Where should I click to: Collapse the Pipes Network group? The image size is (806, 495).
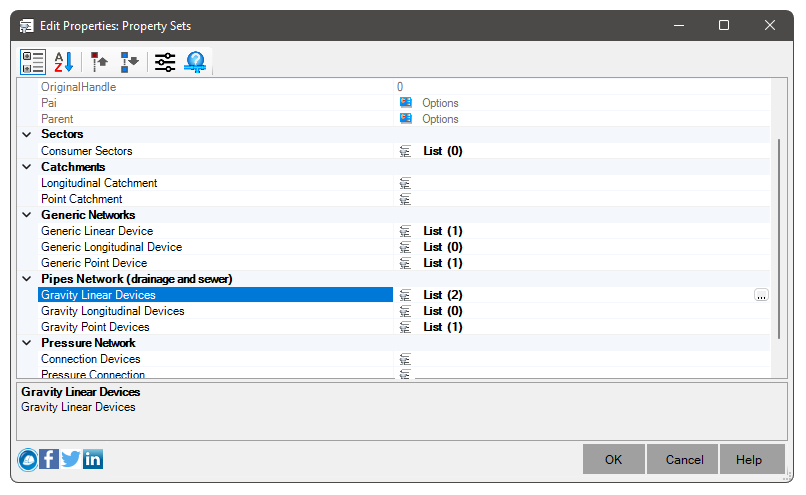coord(27,279)
